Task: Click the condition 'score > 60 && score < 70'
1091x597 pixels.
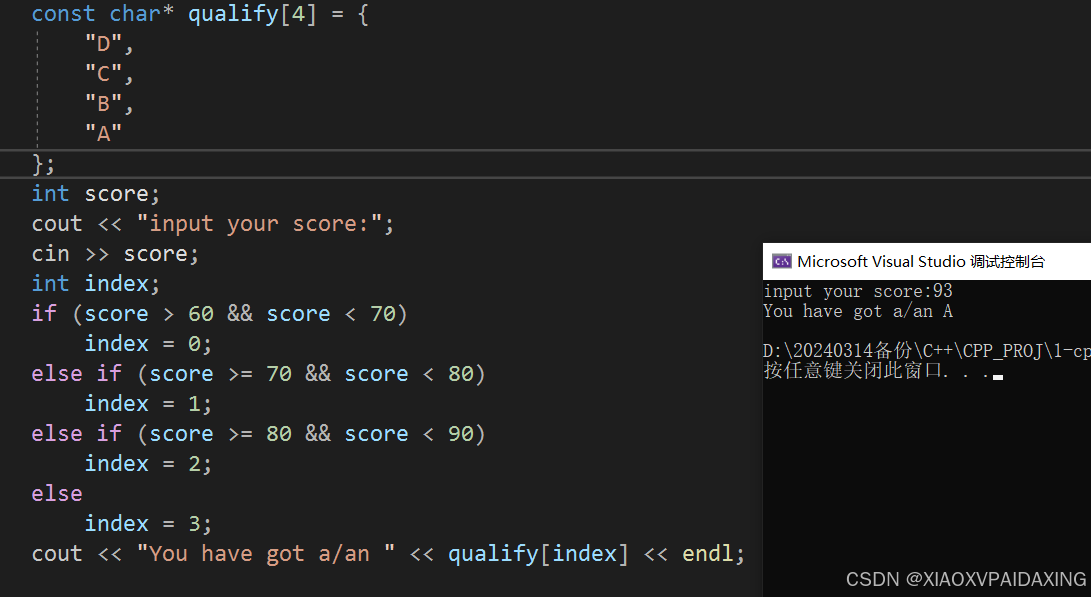Action: tap(240, 314)
